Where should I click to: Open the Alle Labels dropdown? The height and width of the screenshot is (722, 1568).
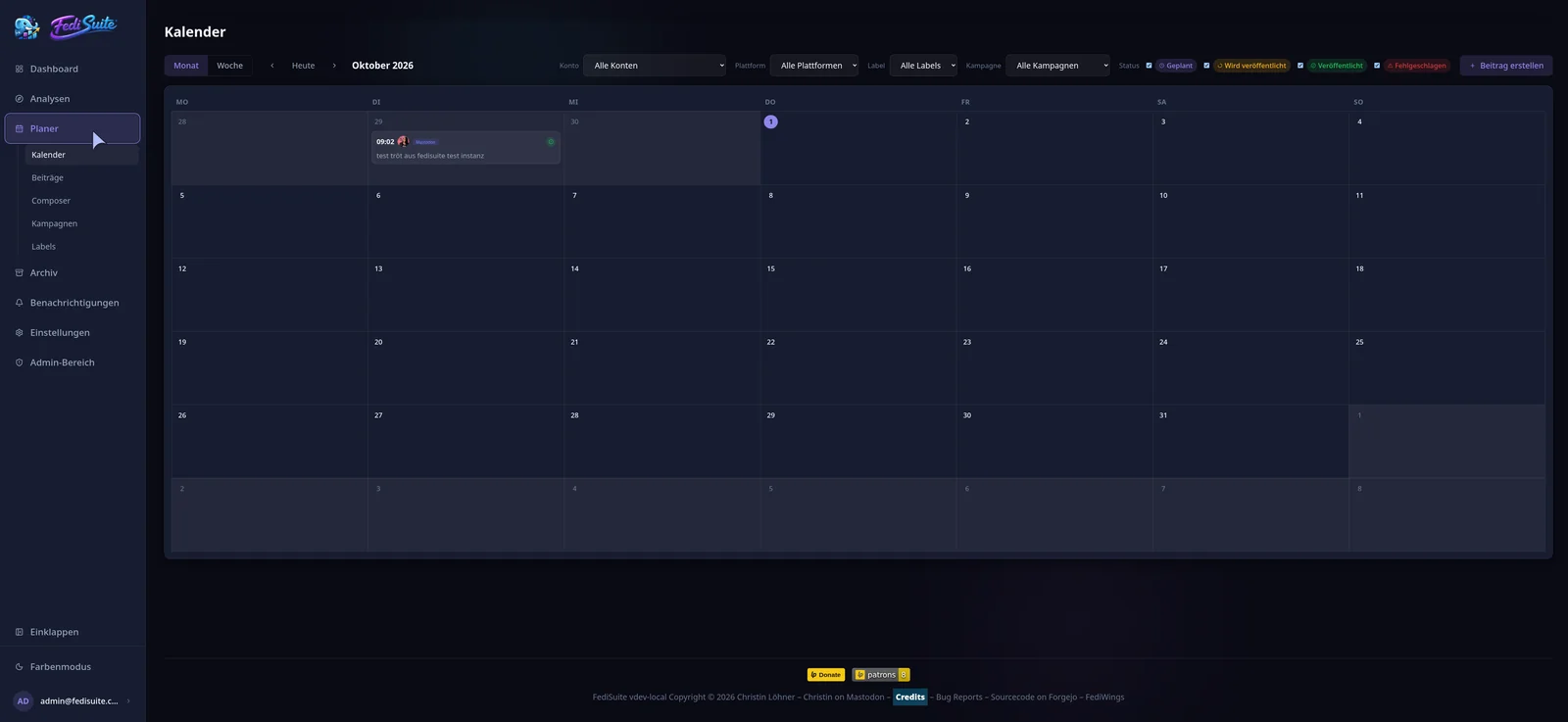coord(923,66)
